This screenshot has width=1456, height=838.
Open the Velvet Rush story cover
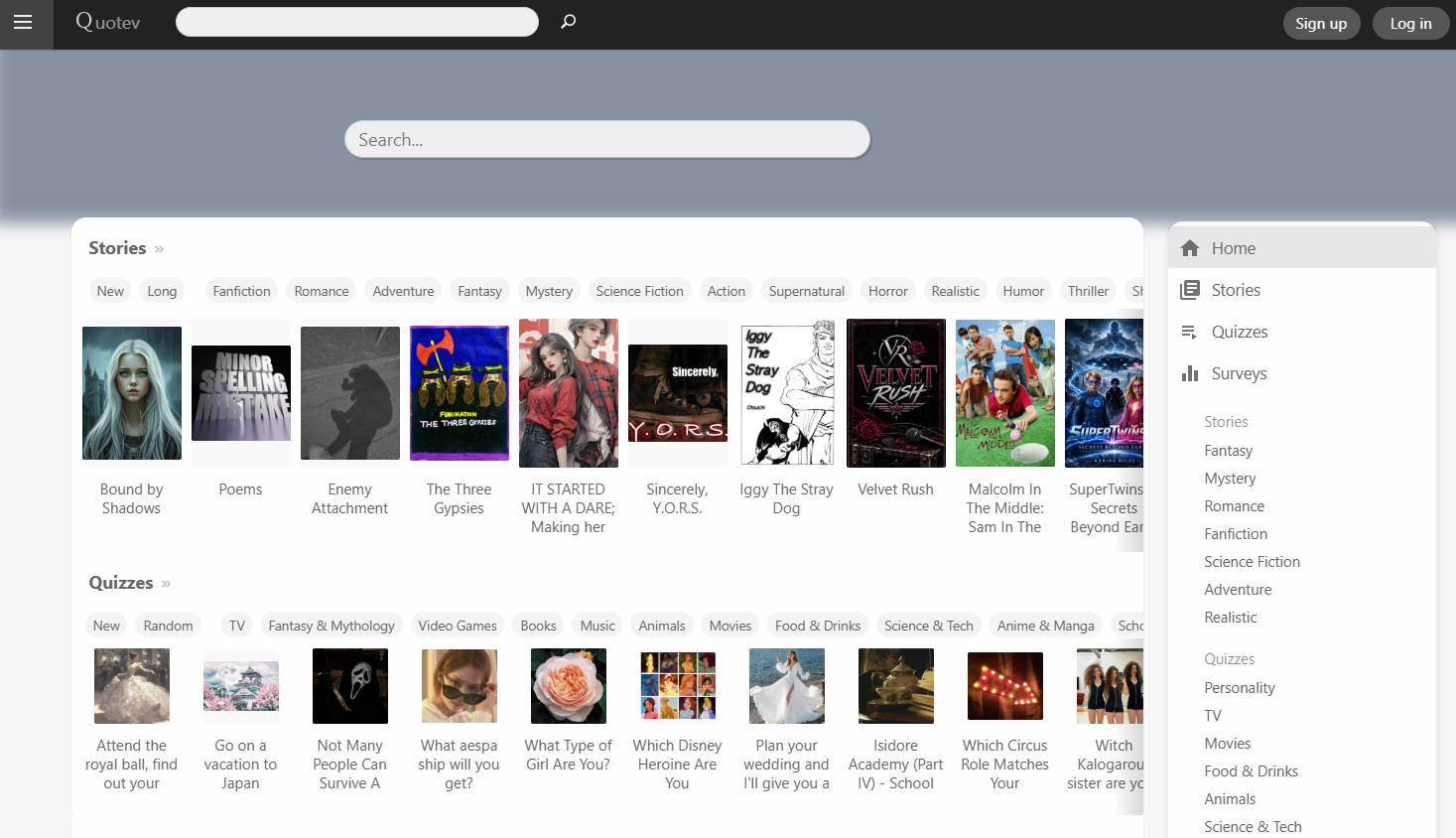(896, 393)
